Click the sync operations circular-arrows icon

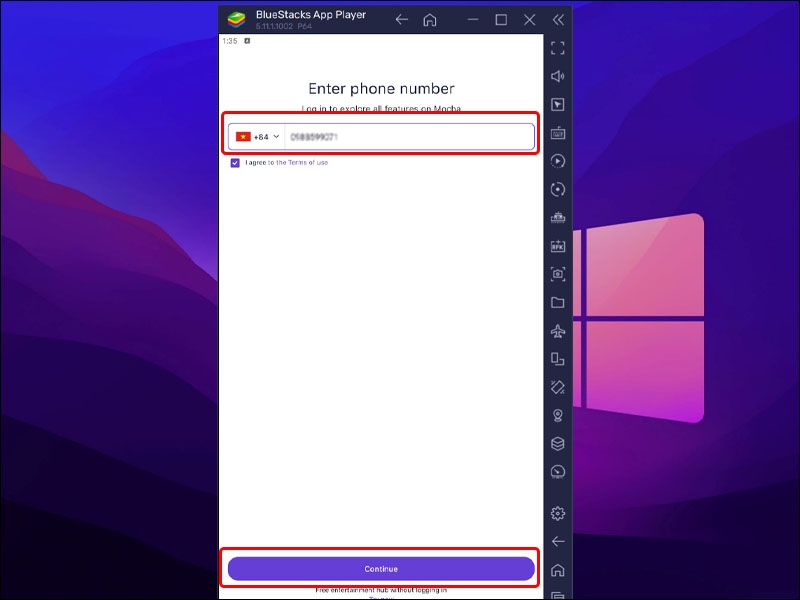point(558,190)
